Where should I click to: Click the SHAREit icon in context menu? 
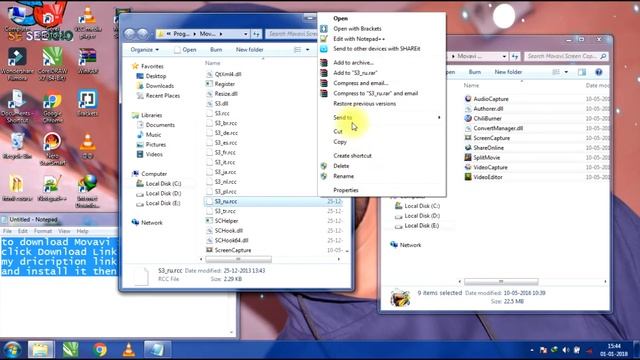point(324,49)
